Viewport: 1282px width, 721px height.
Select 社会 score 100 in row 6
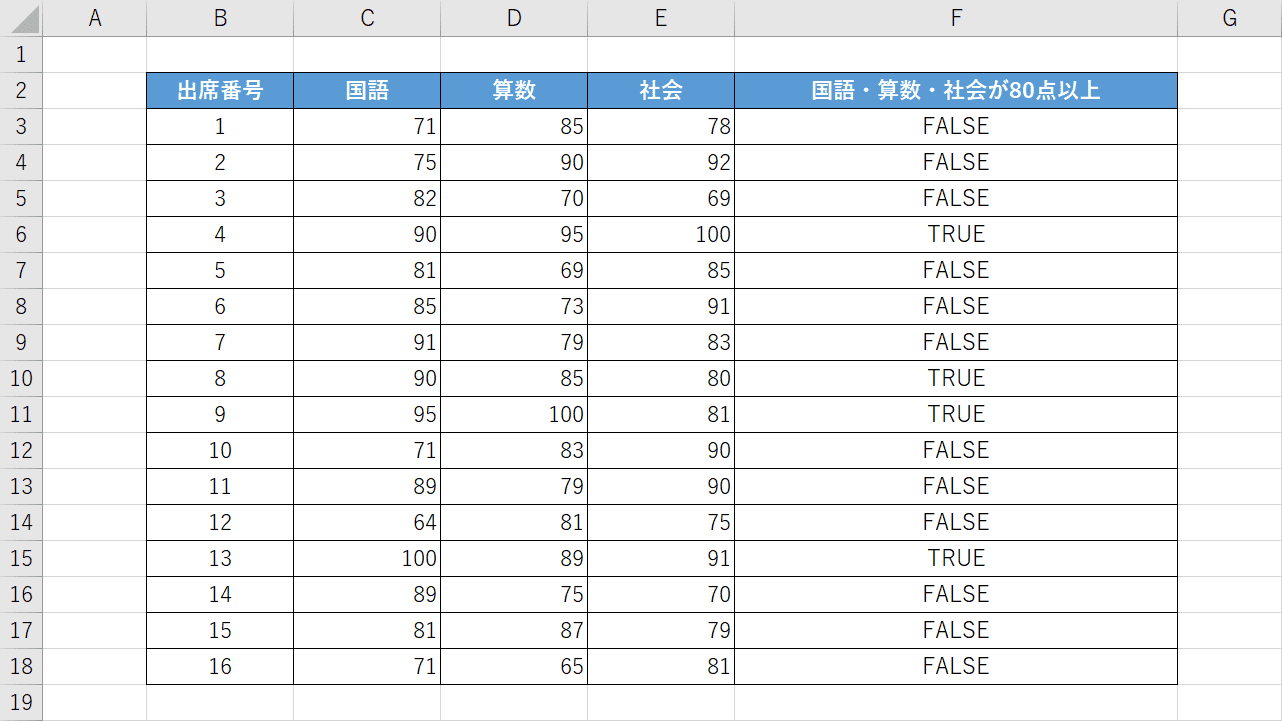click(x=661, y=234)
